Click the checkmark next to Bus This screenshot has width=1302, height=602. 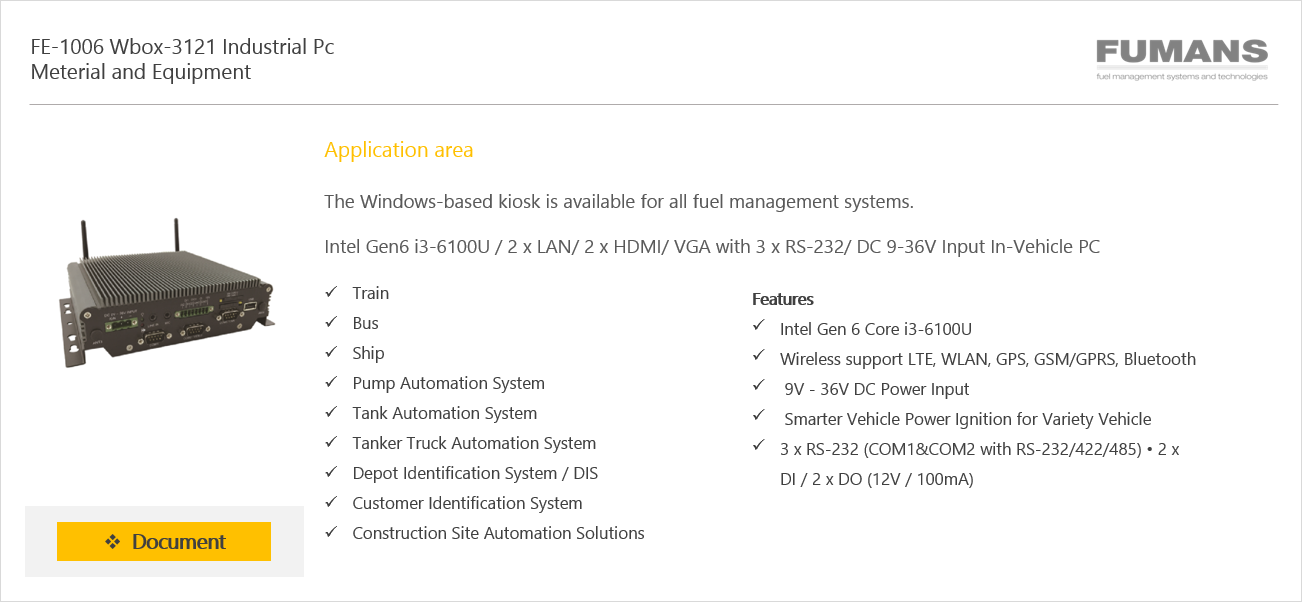tap(331, 323)
